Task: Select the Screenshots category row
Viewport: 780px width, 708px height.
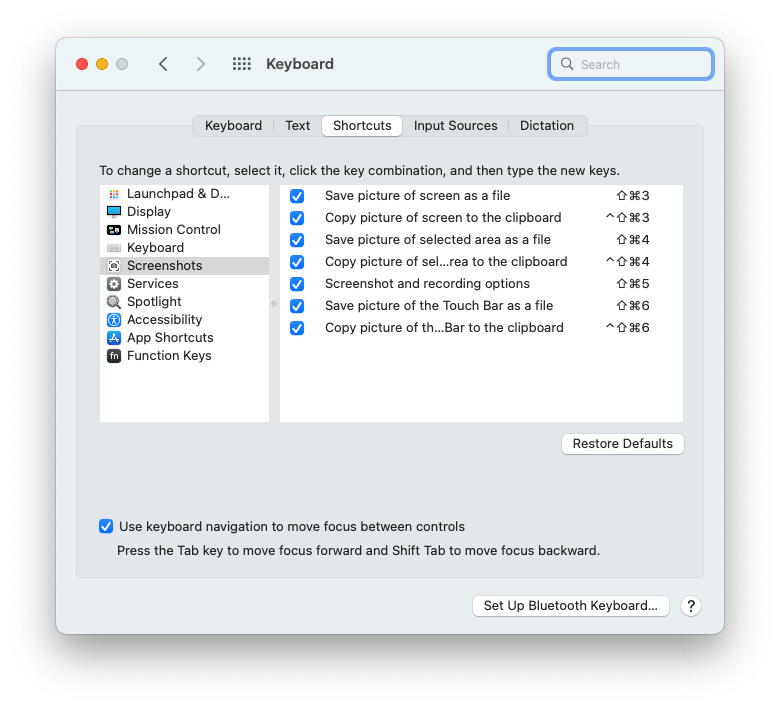Action: [185, 266]
